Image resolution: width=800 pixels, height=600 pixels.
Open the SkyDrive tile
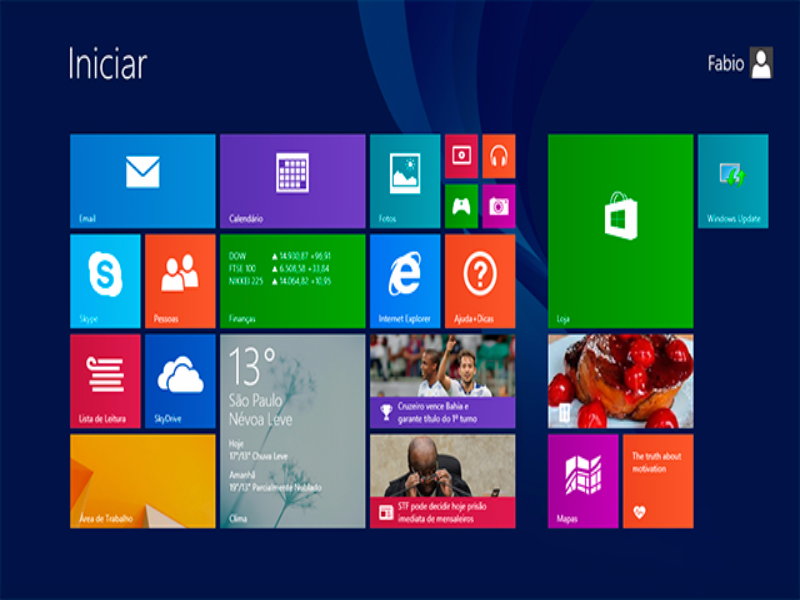(180, 381)
